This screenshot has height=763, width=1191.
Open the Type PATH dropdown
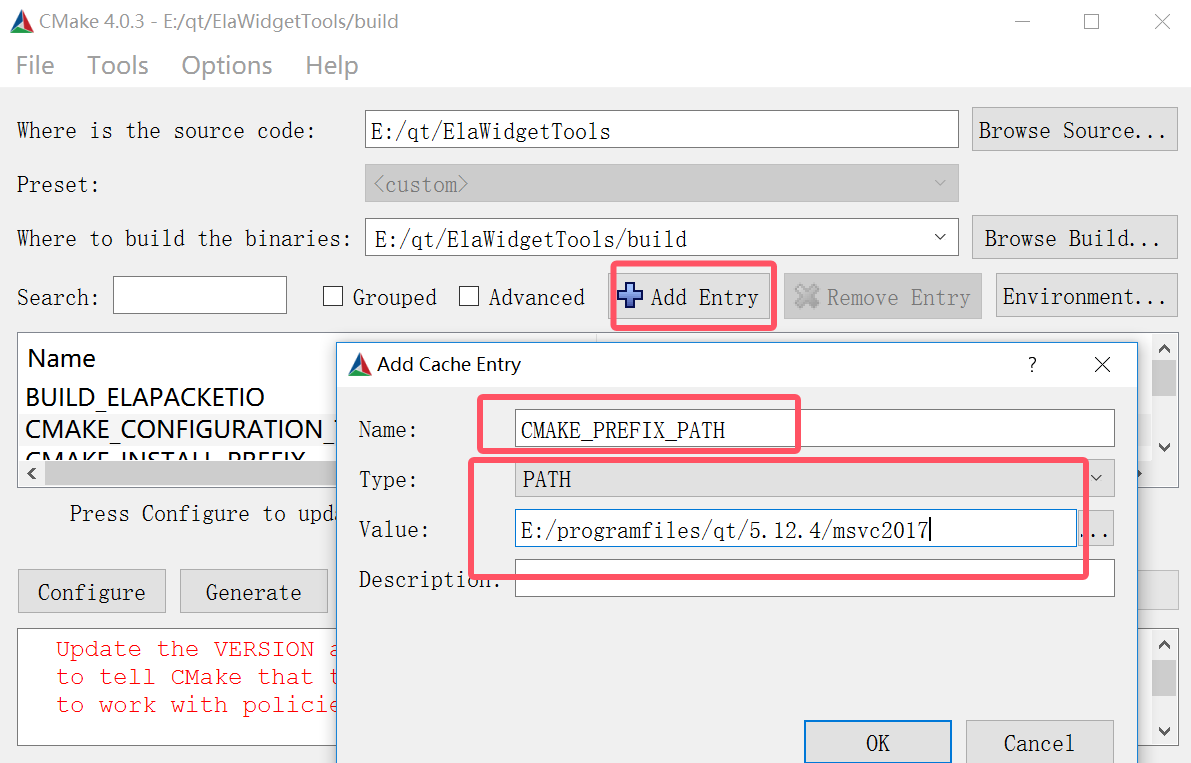point(814,478)
